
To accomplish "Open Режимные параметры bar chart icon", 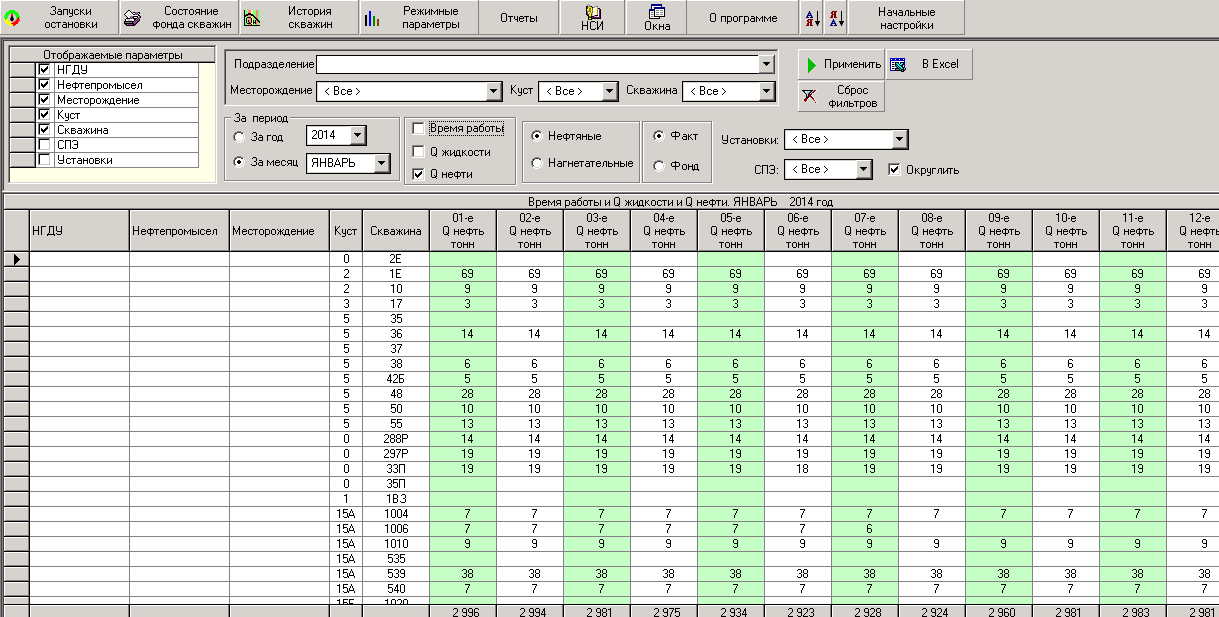I will (372, 18).
